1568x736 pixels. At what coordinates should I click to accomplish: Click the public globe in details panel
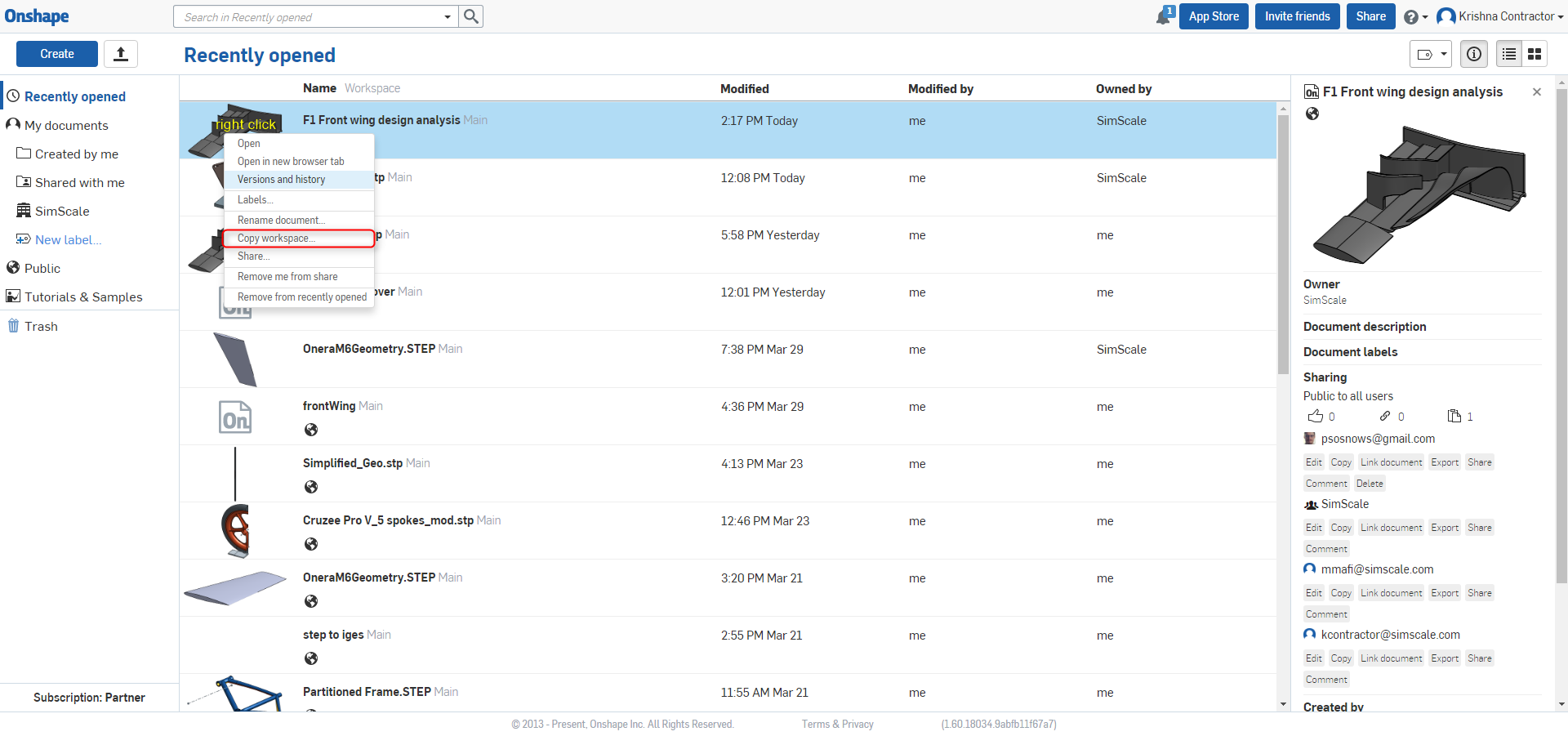pyautogui.click(x=1312, y=114)
